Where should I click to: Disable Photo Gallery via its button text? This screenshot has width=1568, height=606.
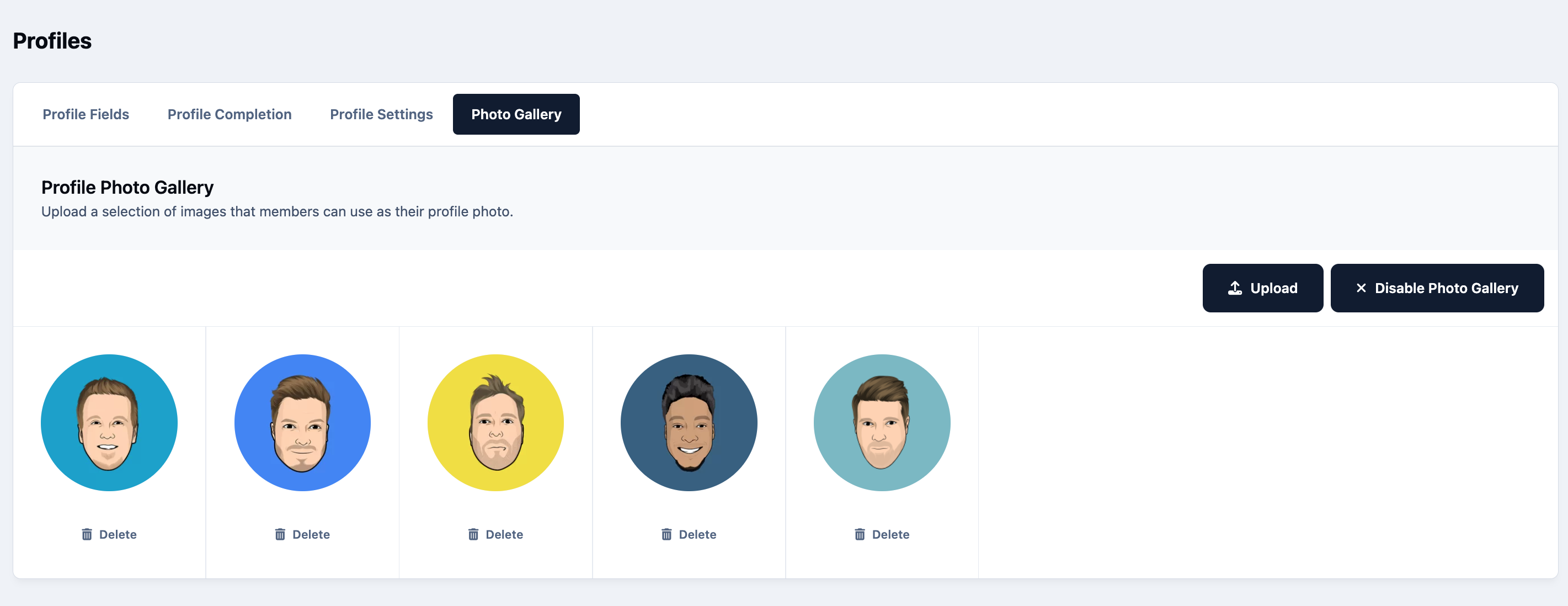click(x=1446, y=288)
